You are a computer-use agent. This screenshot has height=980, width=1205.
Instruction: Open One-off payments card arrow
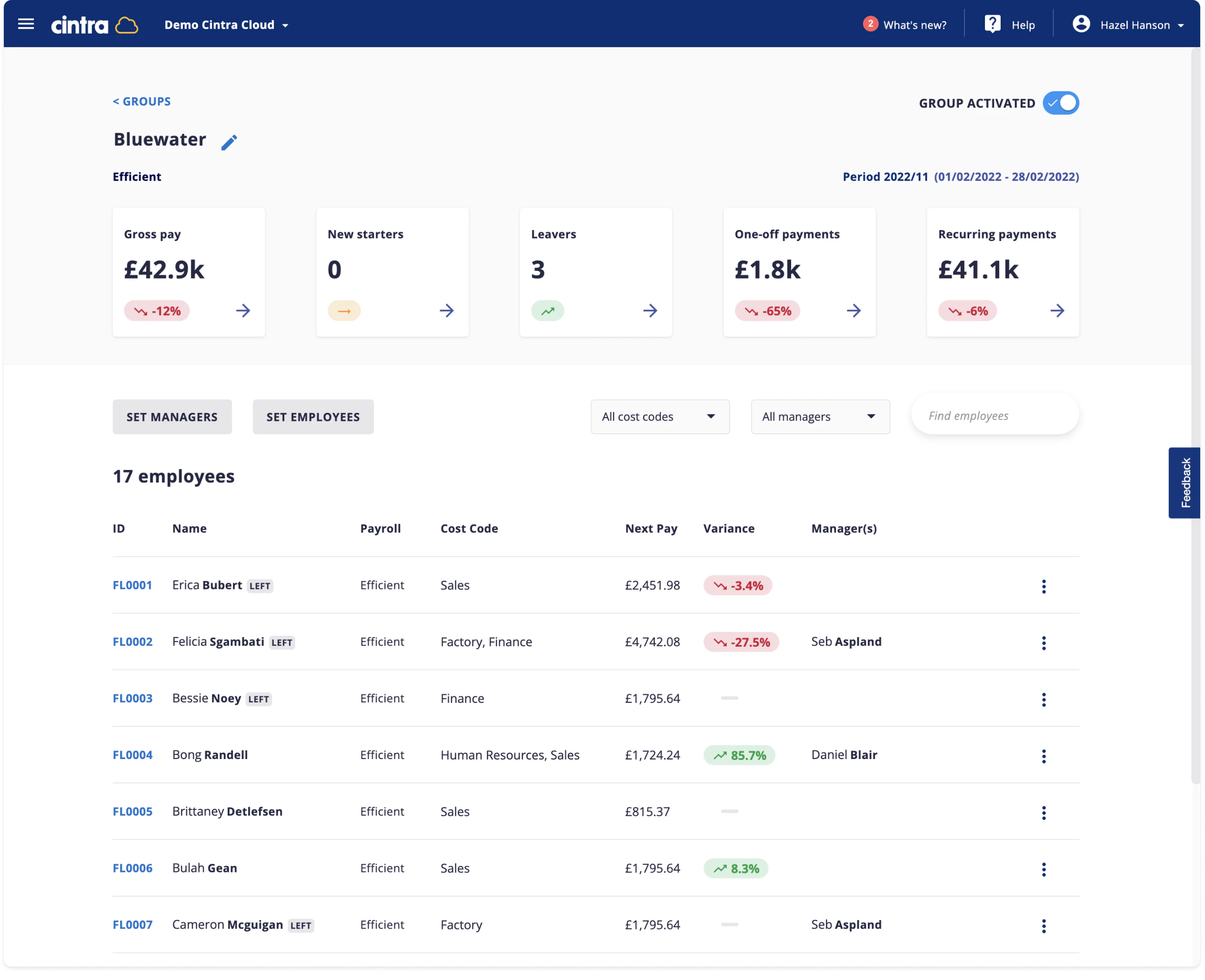click(x=853, y=310)
